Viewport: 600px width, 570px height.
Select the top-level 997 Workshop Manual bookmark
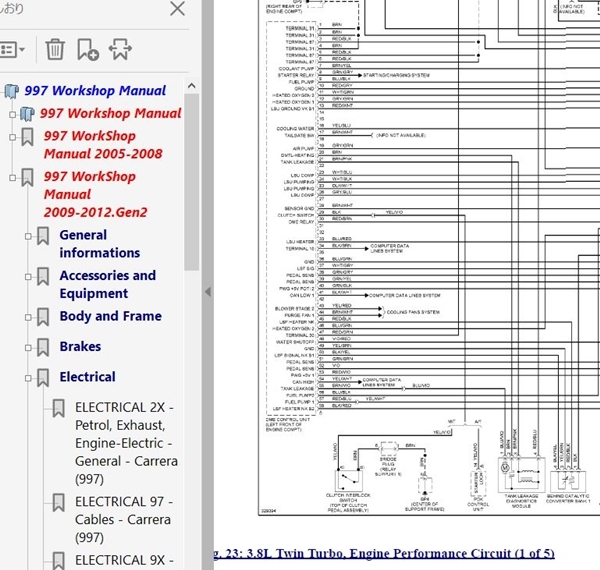pos(95,91)
